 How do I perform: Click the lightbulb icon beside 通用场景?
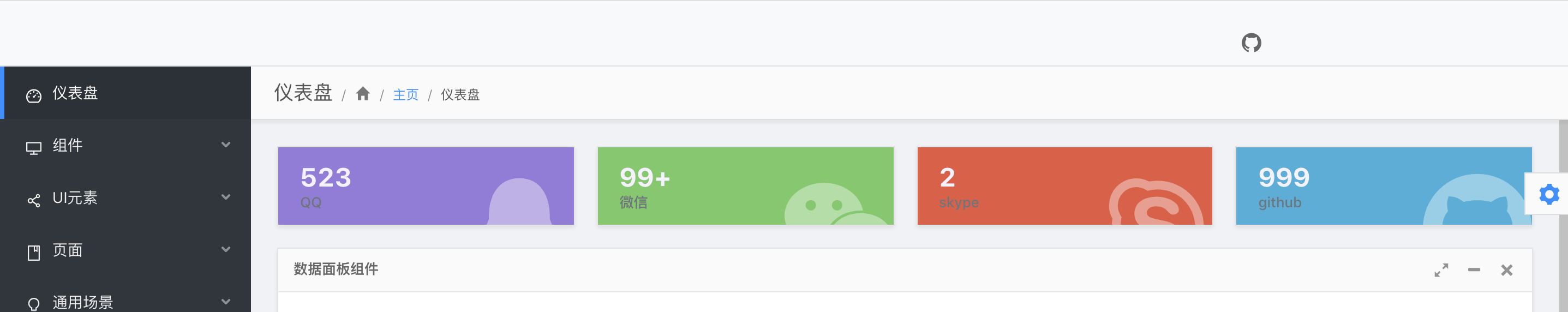click(x=34, y=304)
